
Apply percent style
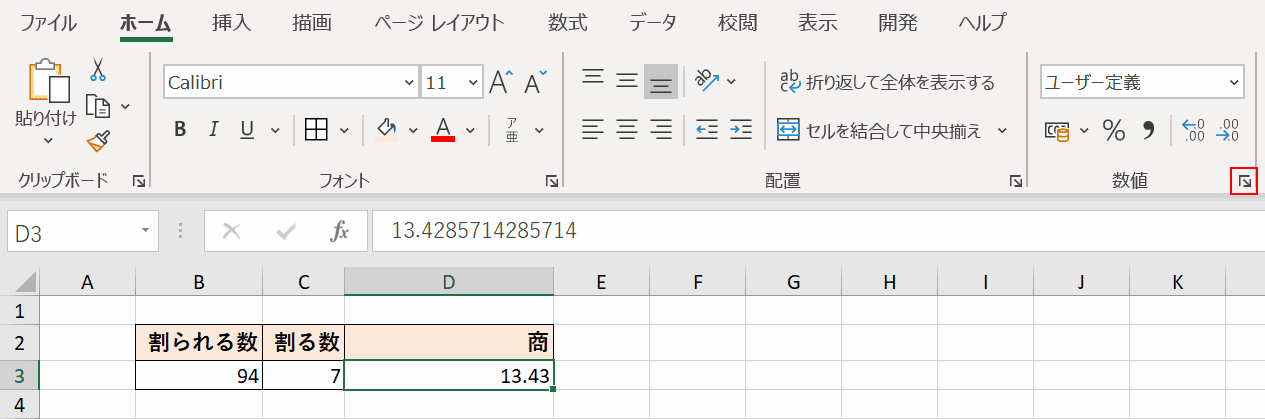coord(1114,130)
